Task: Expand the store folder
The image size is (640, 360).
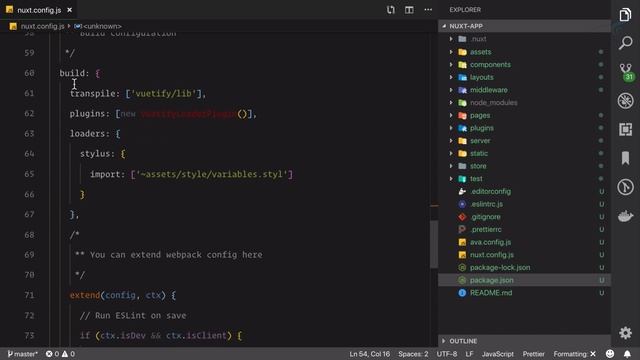Action: coord(524,166)
